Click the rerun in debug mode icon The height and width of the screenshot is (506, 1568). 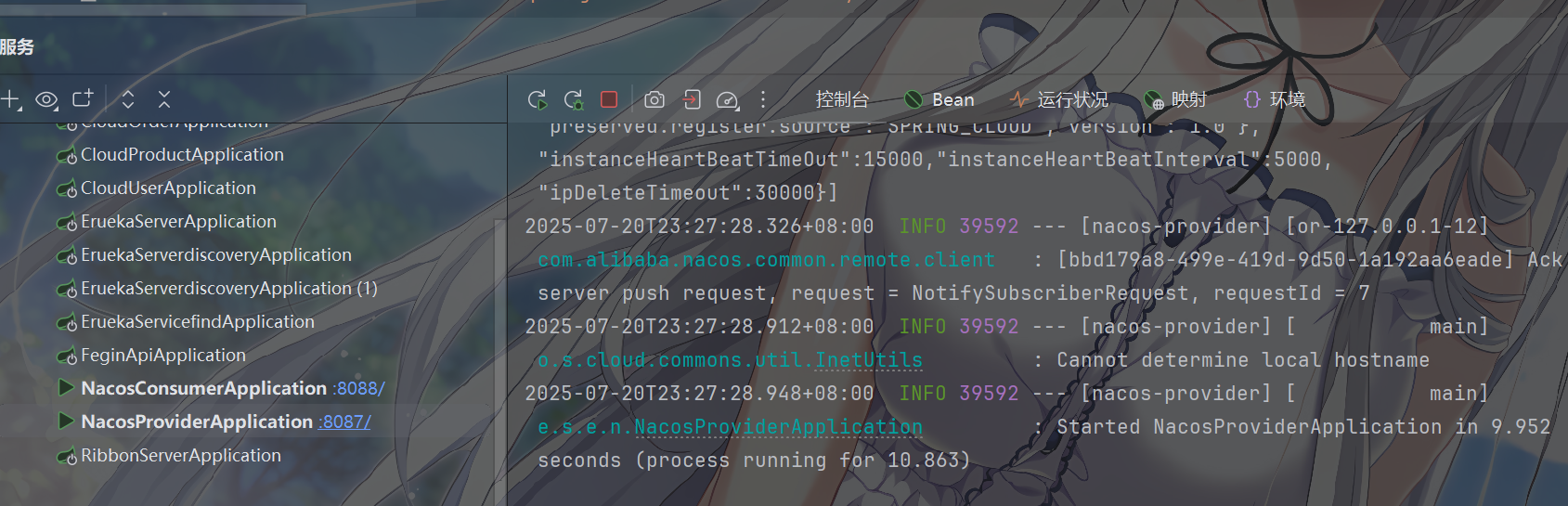point(574,99)
